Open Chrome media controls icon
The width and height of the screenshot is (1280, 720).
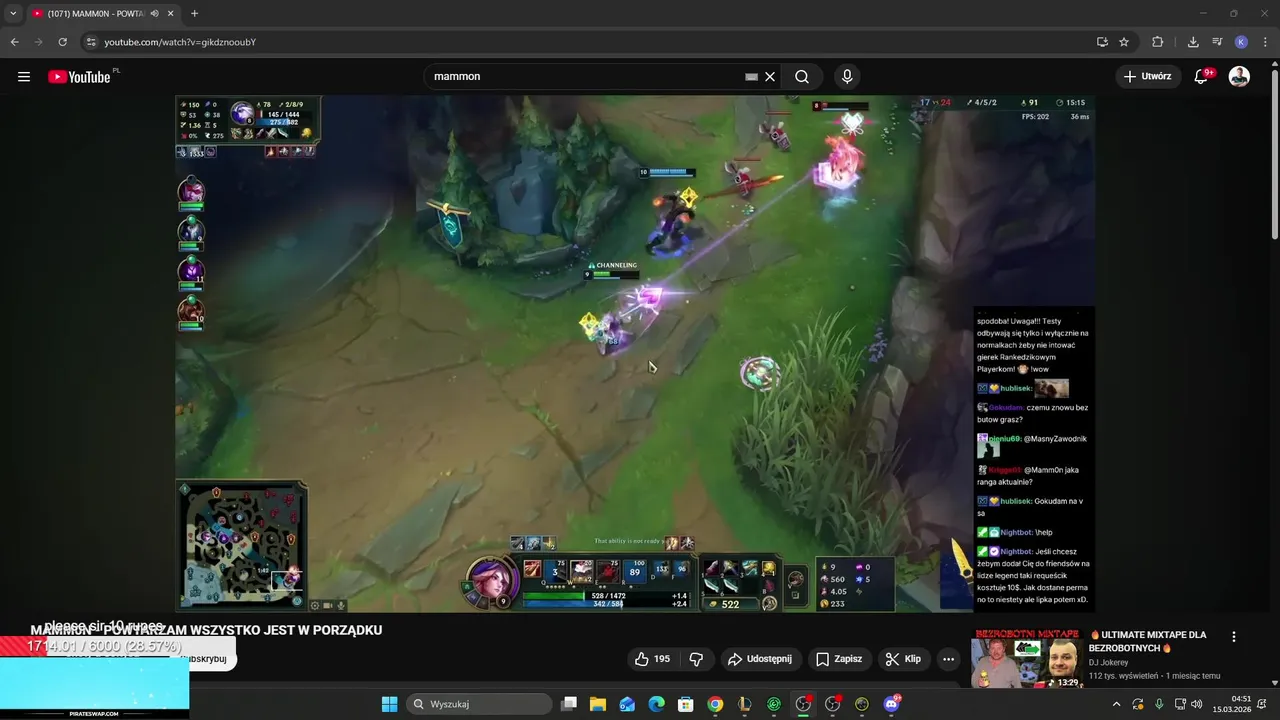point(1217,42)
